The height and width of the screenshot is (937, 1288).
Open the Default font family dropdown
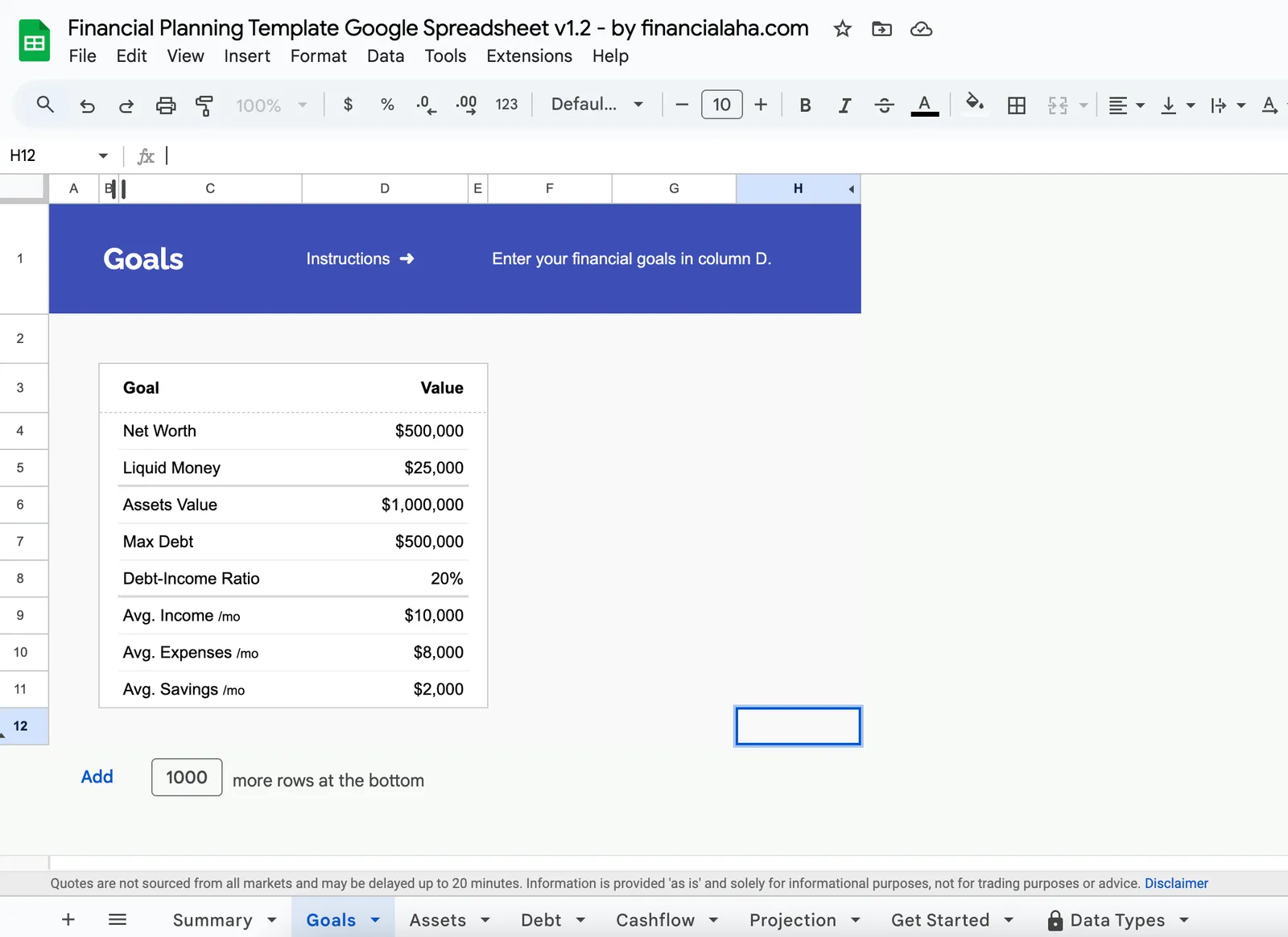[x=597, y=105]
